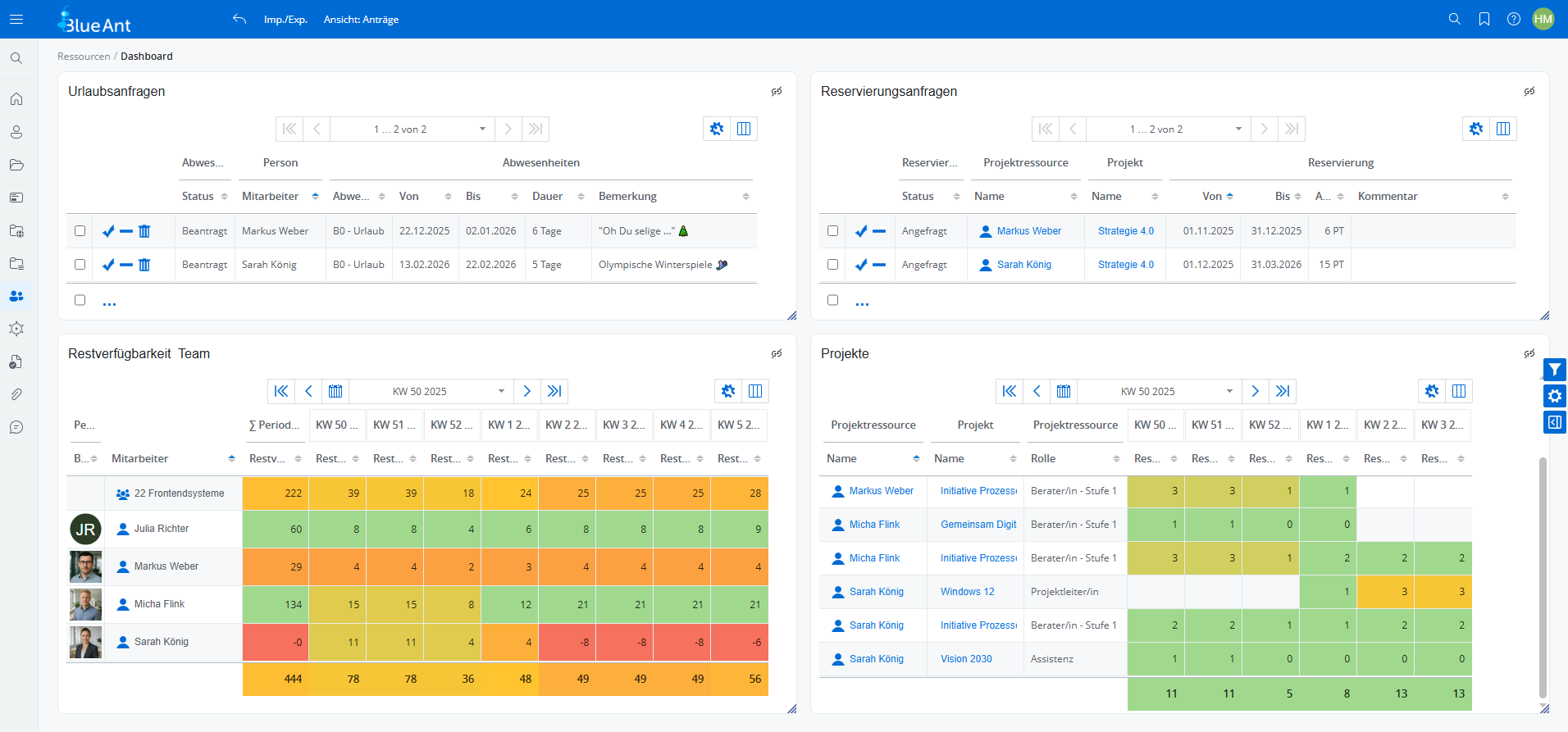The image size is (1568, 732).
Task: Reject Markus Weber's reservation with minus icon
Action: click(x=879, y=231)
